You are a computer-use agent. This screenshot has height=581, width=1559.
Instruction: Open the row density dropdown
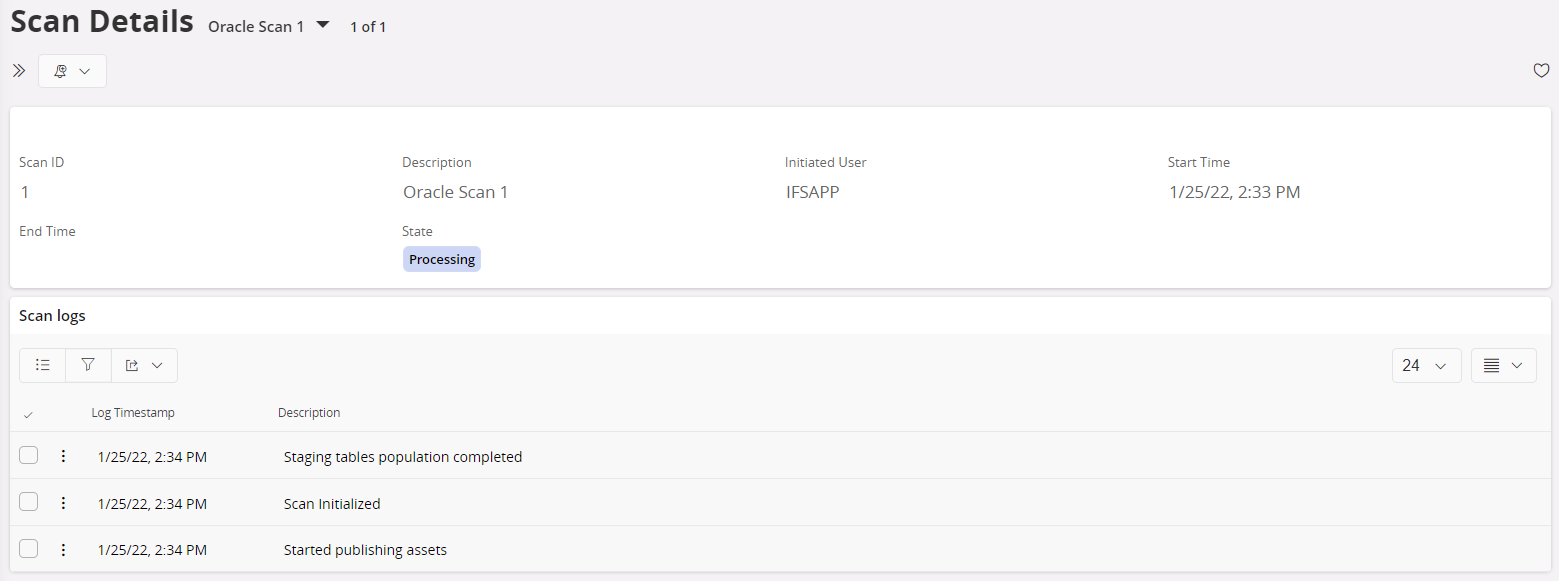pos(1503,366)
